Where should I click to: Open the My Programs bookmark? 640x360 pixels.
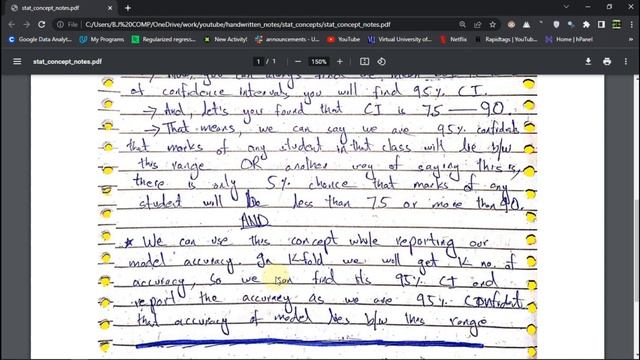coord(102,39)
